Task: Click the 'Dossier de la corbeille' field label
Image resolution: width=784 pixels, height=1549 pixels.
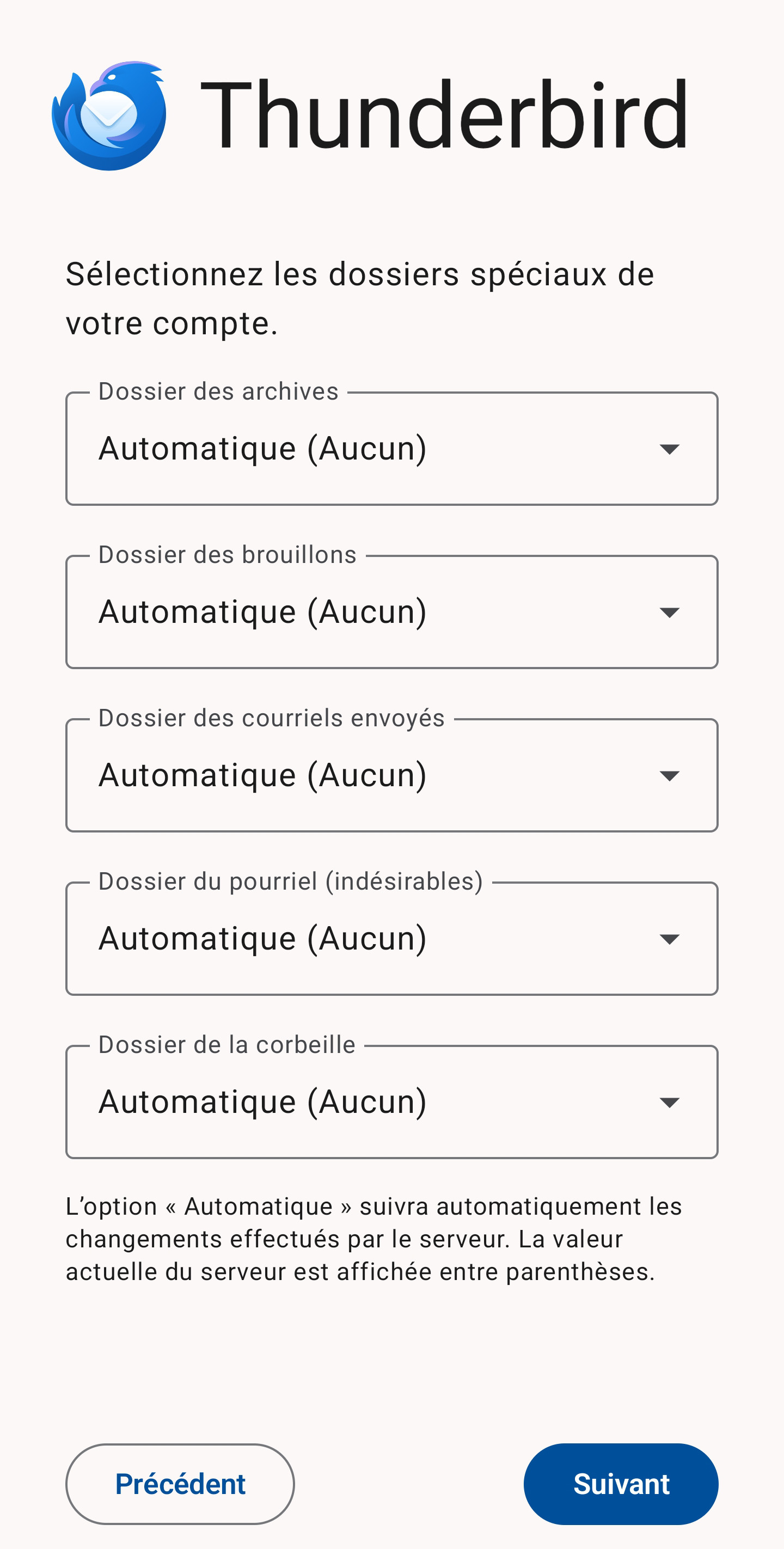Action: tap(226, 1045)
